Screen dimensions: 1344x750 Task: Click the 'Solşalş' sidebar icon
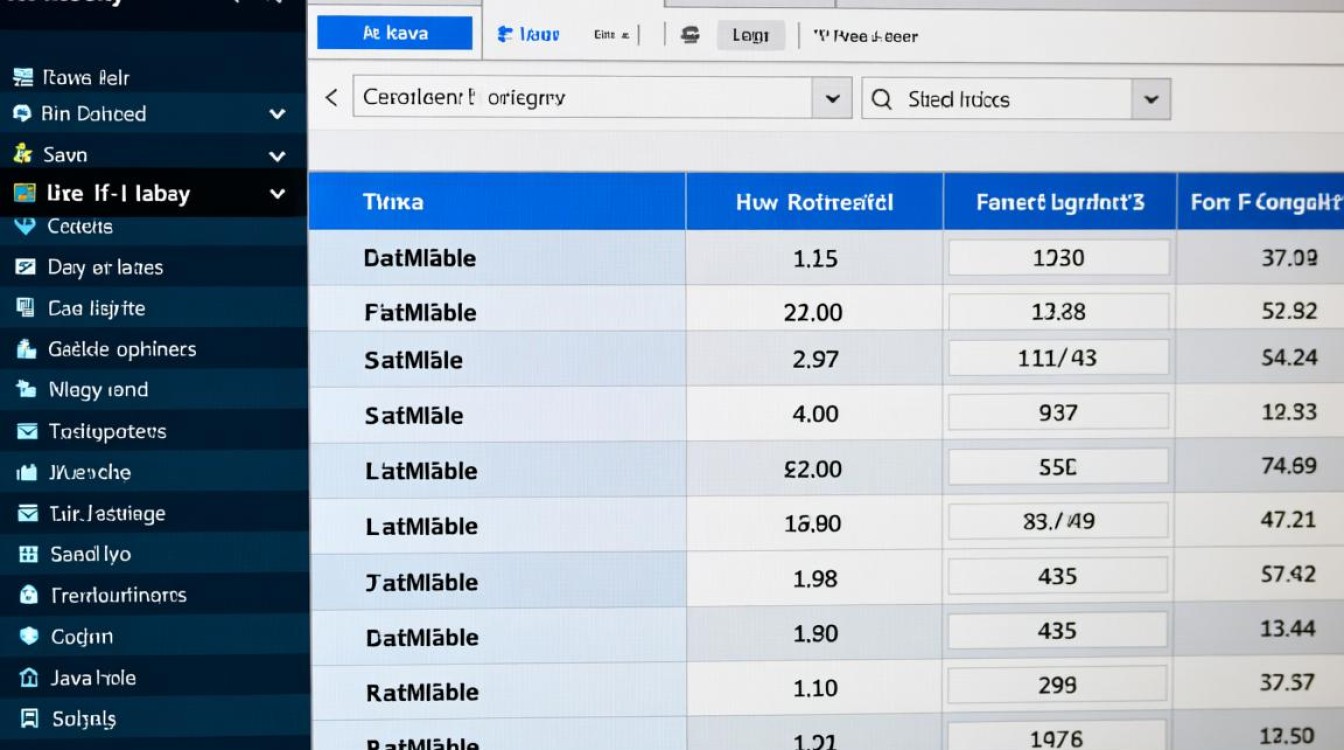tap(29, 718)
